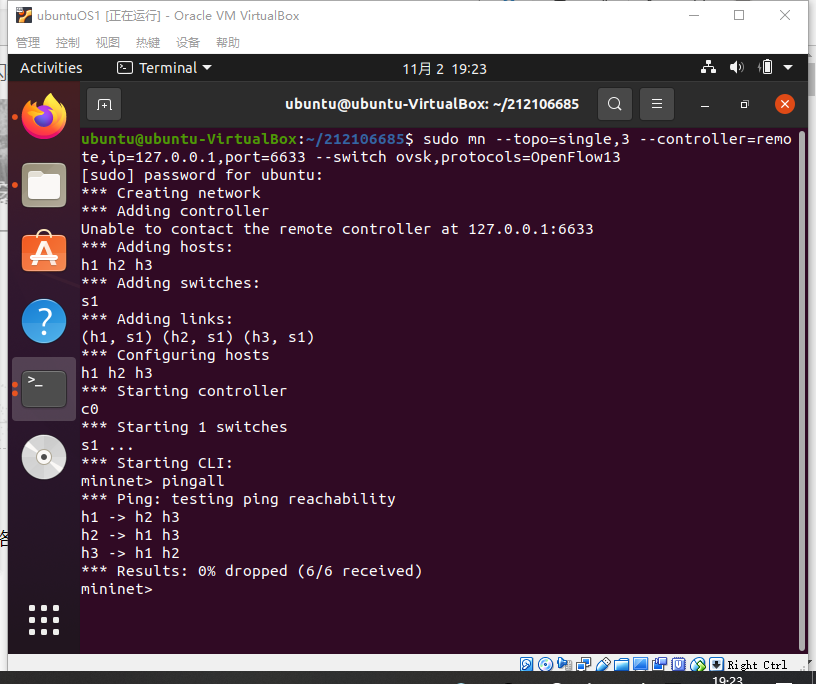This screenshot has width=816, height=684.
Task: Launch Ubuntu Software from the dock
Action: coord(44,251)
